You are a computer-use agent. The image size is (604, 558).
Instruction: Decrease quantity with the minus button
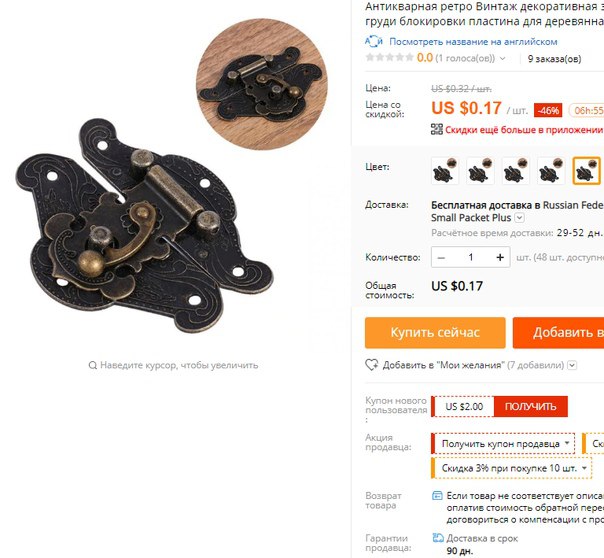click(441, 257)
